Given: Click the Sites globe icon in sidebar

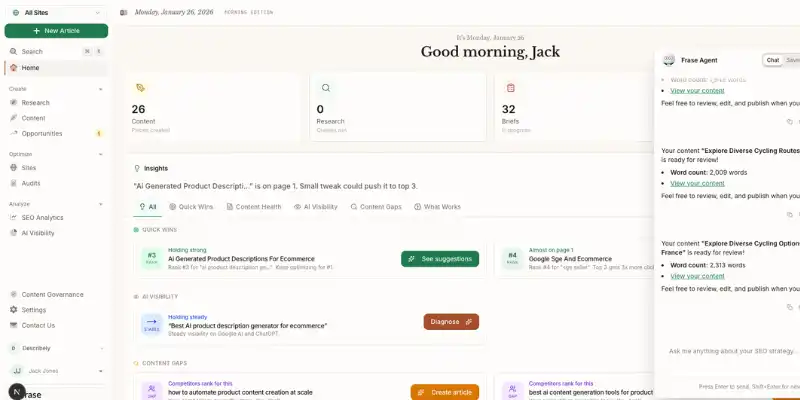Looking at the screenshot, I should pos(13,168).
